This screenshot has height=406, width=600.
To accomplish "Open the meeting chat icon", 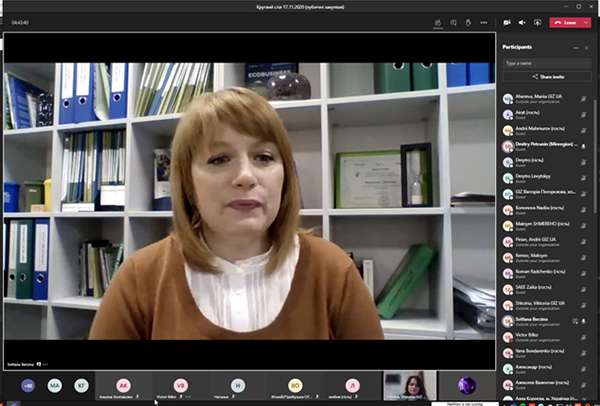I will click(453, 23).
